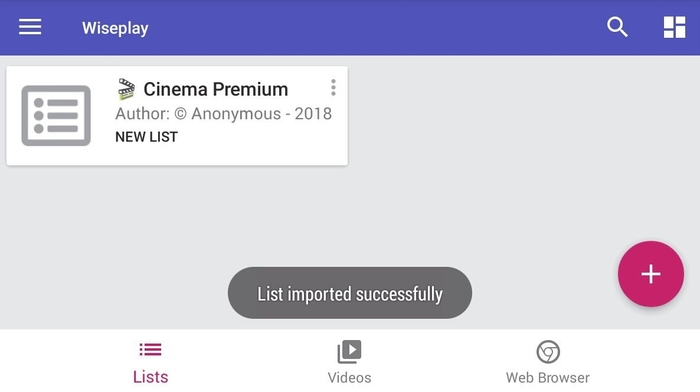Open the Web Browser tab icon

coord(548,352)
